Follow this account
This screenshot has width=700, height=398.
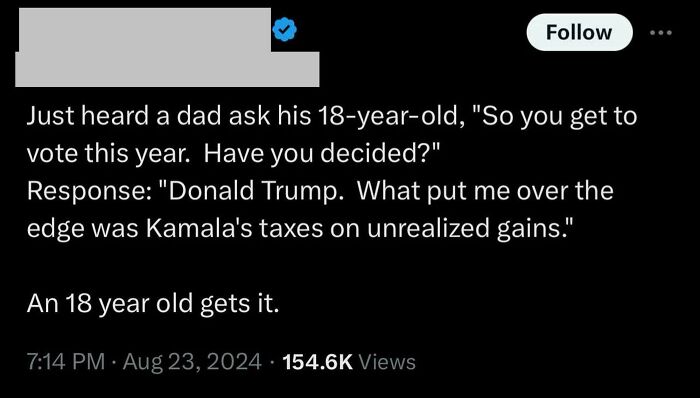(x=579, y=32)
